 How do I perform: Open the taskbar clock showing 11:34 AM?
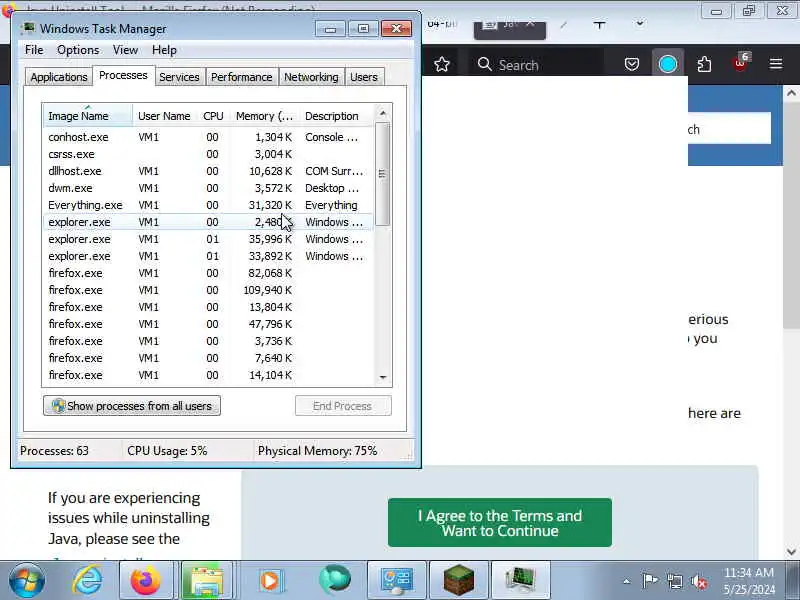click(x=749, y=581)
